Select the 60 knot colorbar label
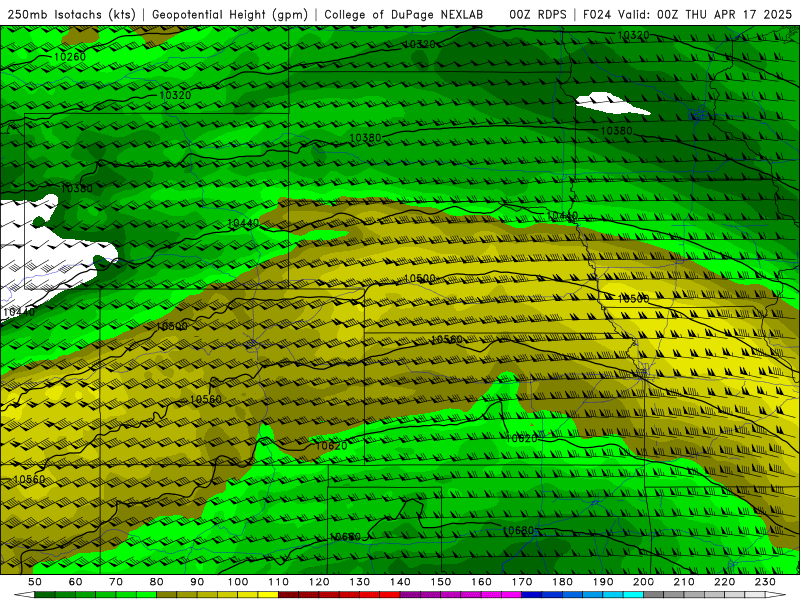 point(75,582)
